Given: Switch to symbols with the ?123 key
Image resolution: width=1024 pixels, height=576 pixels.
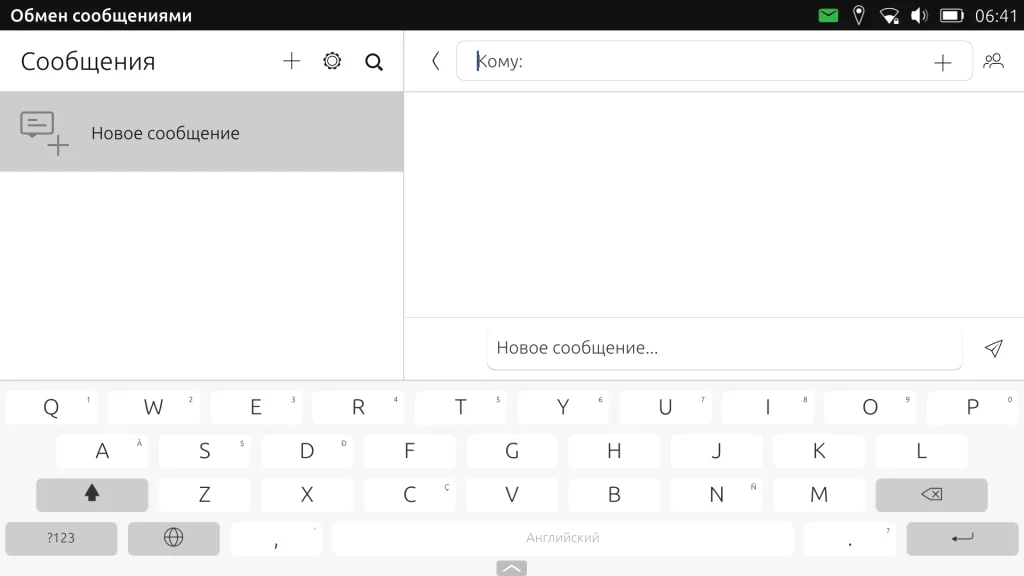Looking at the screenshot, I should pyautogui.click(x=61, y=538).
